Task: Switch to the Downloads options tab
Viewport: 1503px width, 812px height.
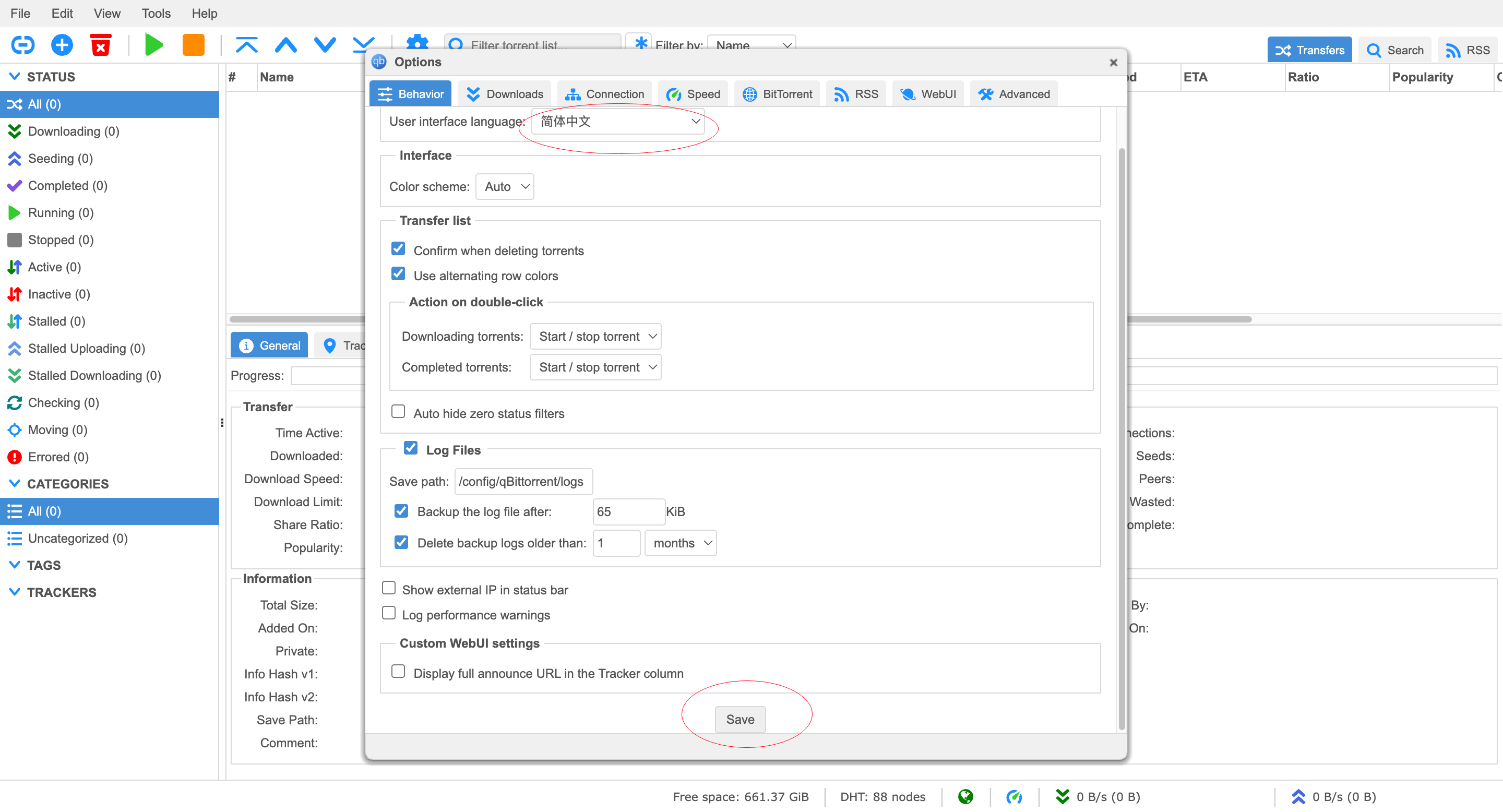Action: coord(505,94)
